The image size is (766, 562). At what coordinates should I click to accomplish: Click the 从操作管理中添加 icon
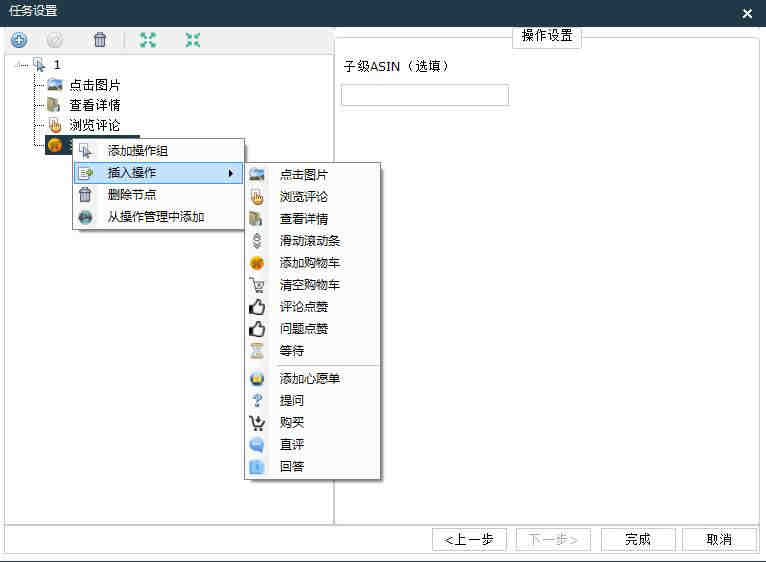click(85, 216)
